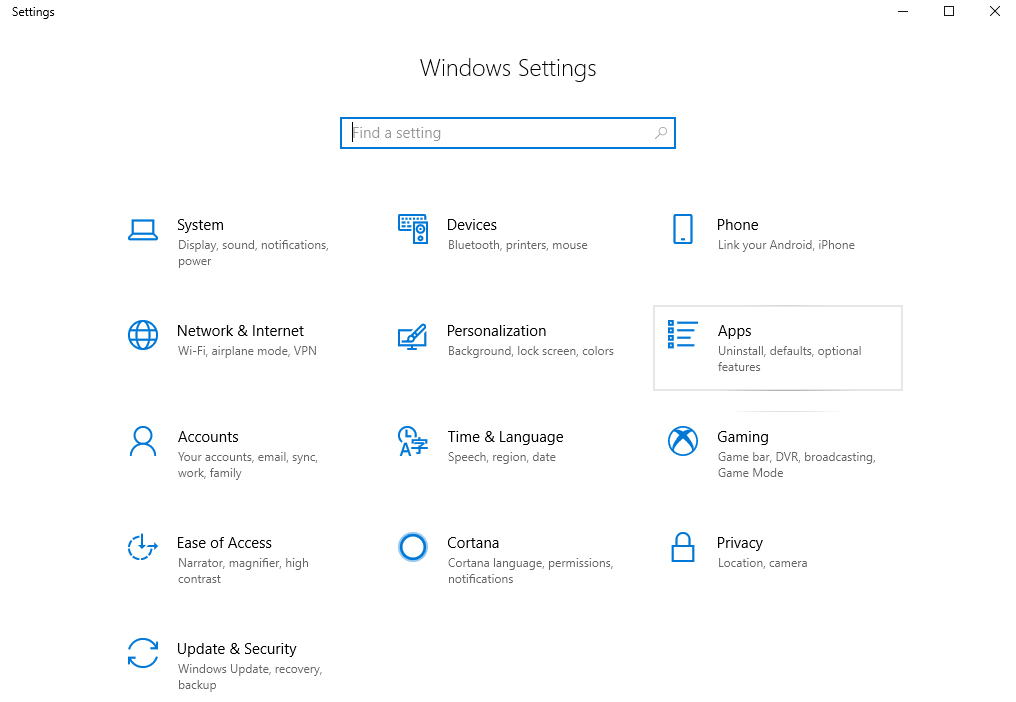Click 'Link your Android, iPhone' text
1016x702 pixels.
pos(786,245)
